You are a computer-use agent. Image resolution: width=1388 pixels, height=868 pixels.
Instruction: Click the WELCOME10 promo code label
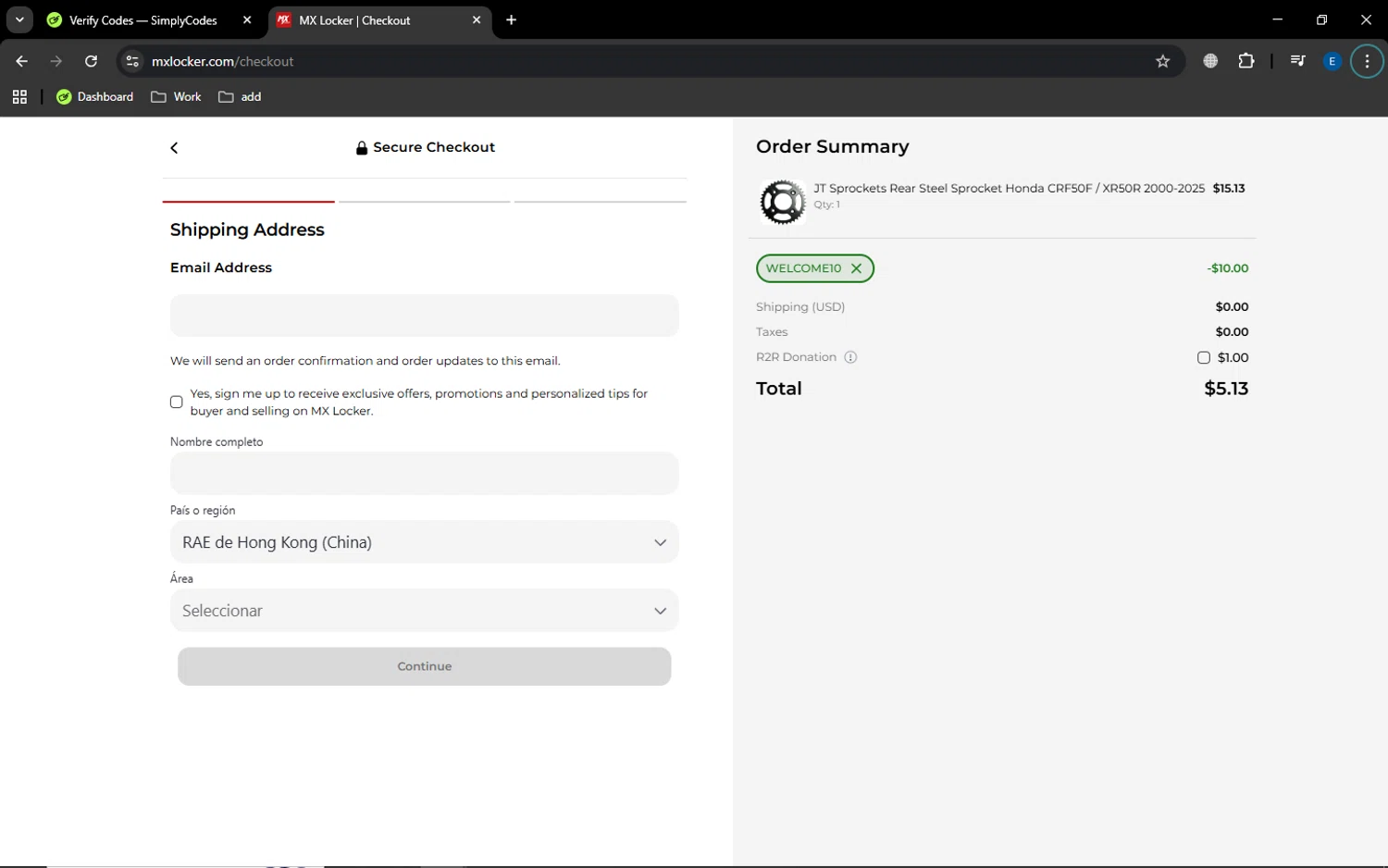803,268
